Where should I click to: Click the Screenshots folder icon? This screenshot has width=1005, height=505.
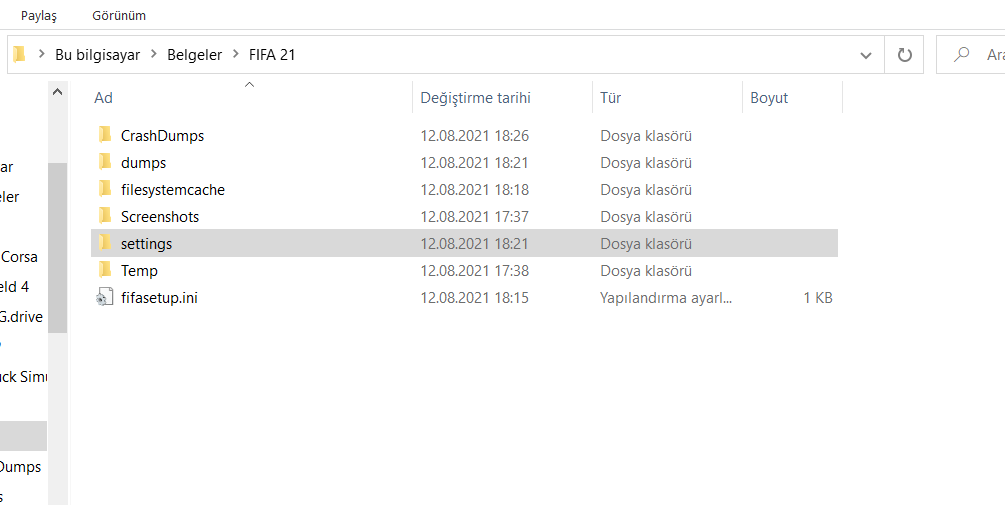pyautogui.click(x=105, y=216)
